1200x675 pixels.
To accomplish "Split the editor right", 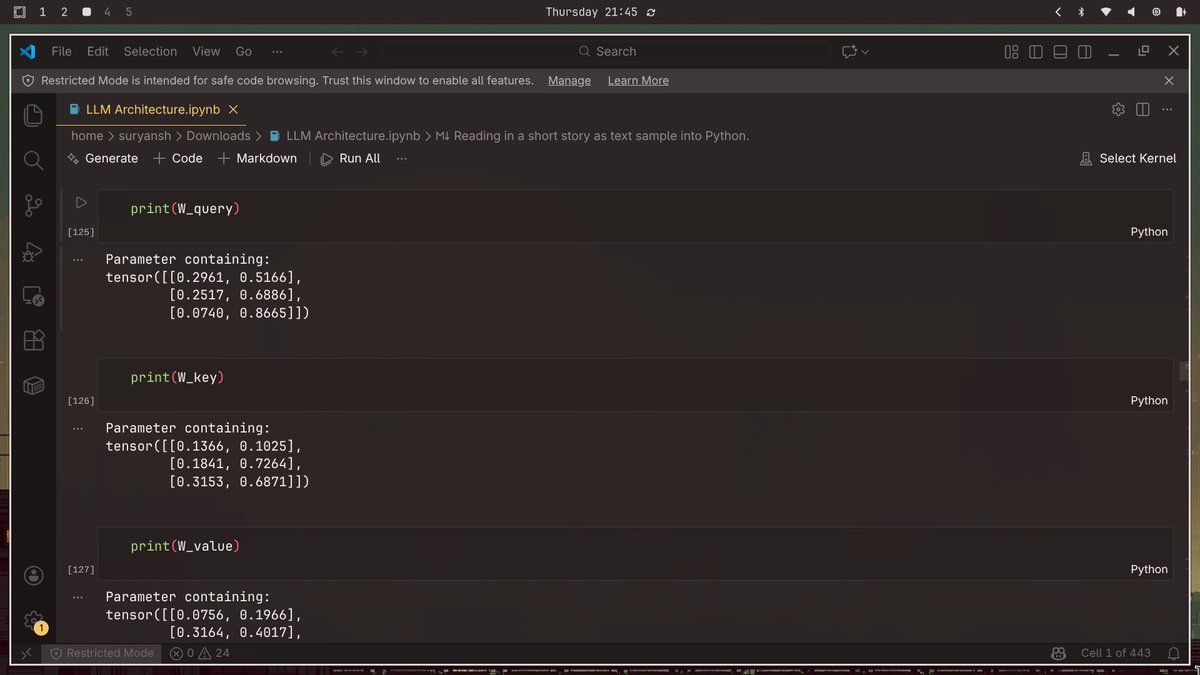I will [x=1142, y=109].
